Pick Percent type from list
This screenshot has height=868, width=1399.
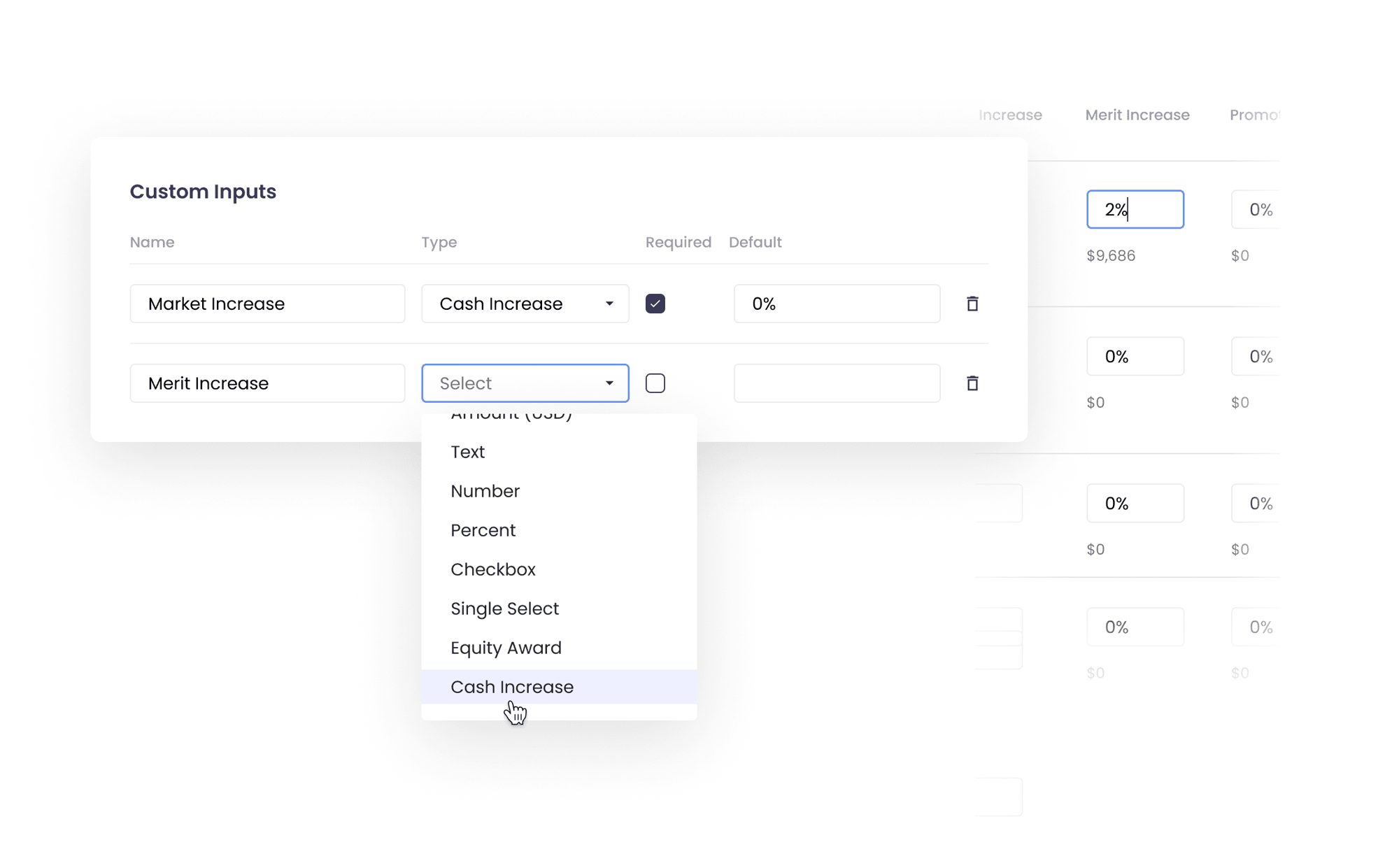(x=483, y=530)
